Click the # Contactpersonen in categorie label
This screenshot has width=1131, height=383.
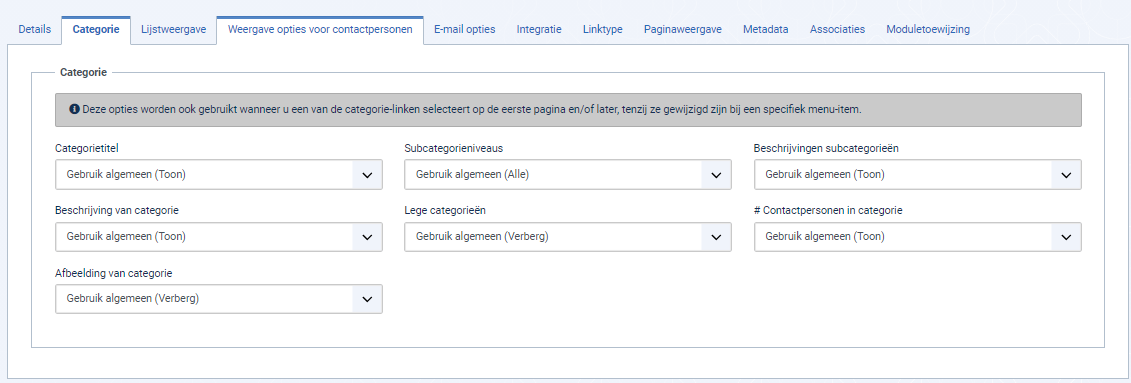[x=828, y=211]
